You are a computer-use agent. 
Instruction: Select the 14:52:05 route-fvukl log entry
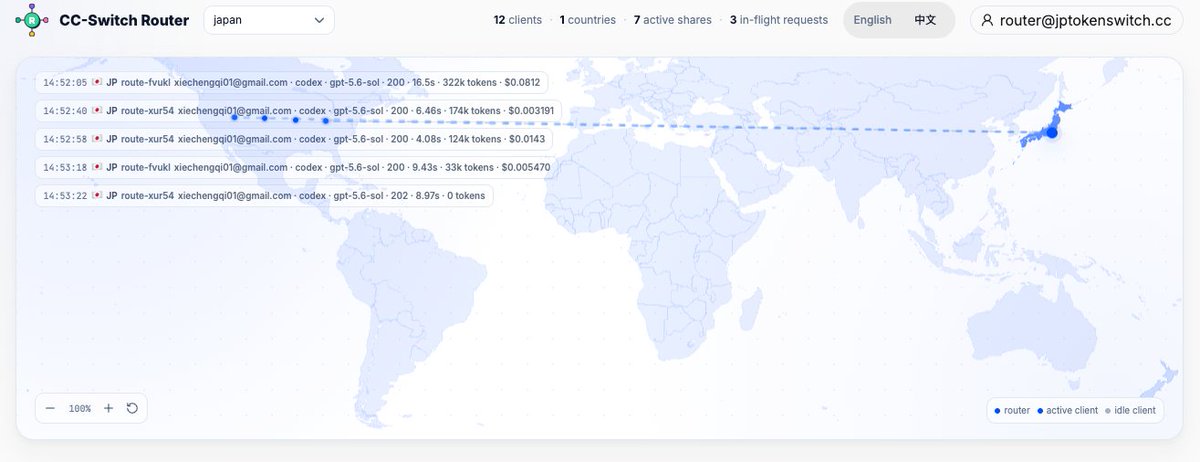coord(291,82)
